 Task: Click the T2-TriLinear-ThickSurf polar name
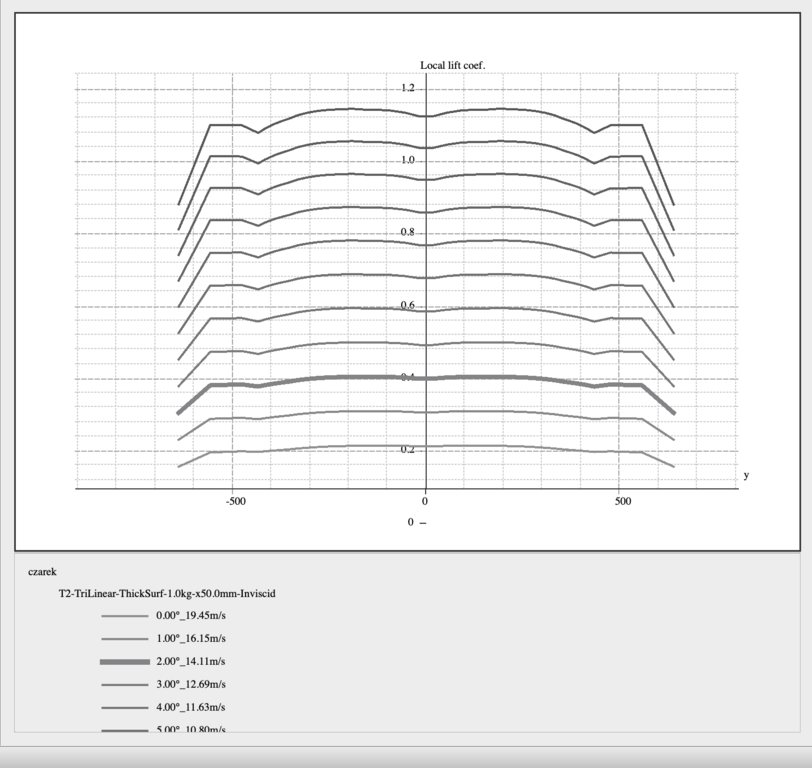[x=167, y=593]
